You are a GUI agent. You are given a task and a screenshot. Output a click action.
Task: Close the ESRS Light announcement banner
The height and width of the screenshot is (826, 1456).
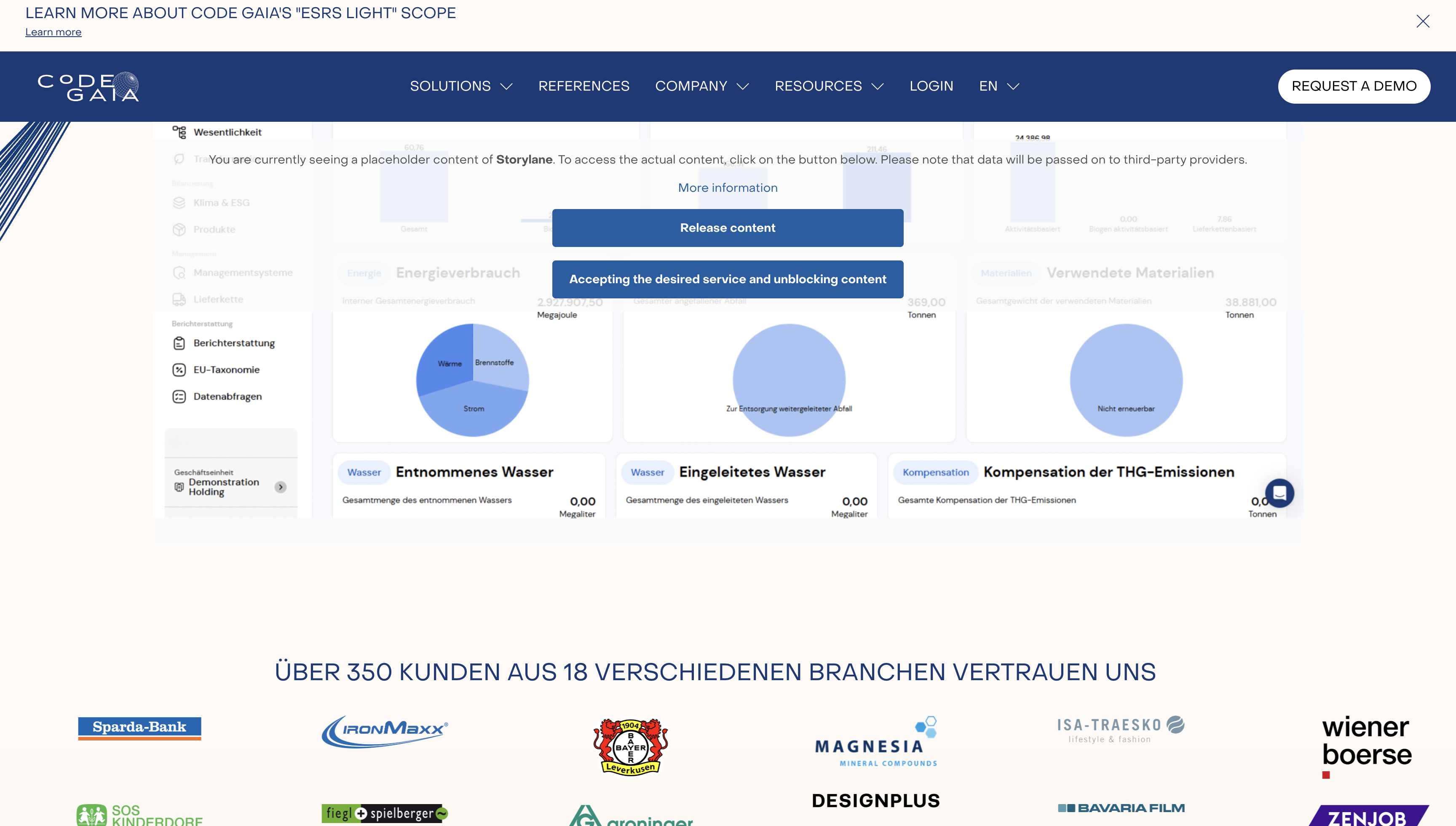click(1423, 21)
